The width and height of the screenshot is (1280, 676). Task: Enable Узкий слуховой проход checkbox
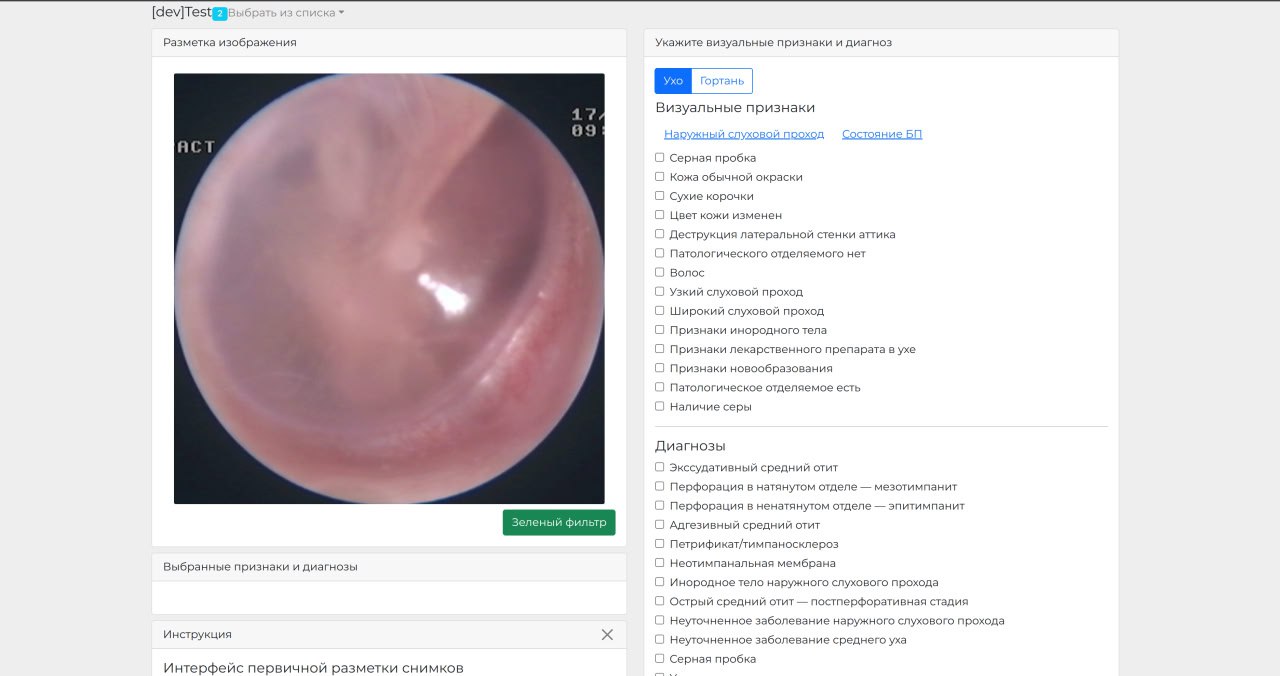pos(660,291)
